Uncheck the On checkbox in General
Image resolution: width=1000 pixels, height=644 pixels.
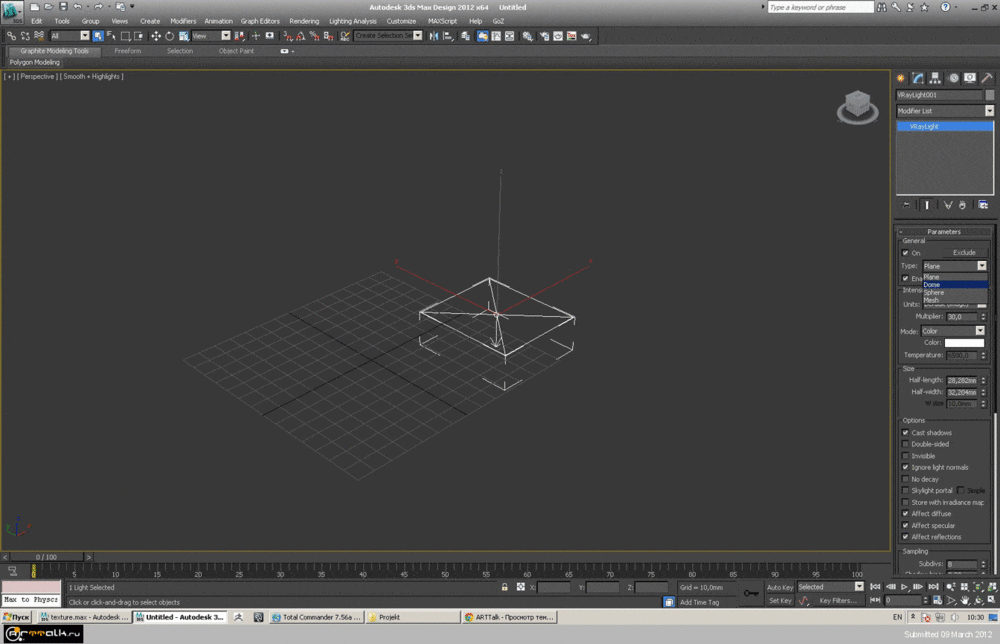tap(905, 253)
